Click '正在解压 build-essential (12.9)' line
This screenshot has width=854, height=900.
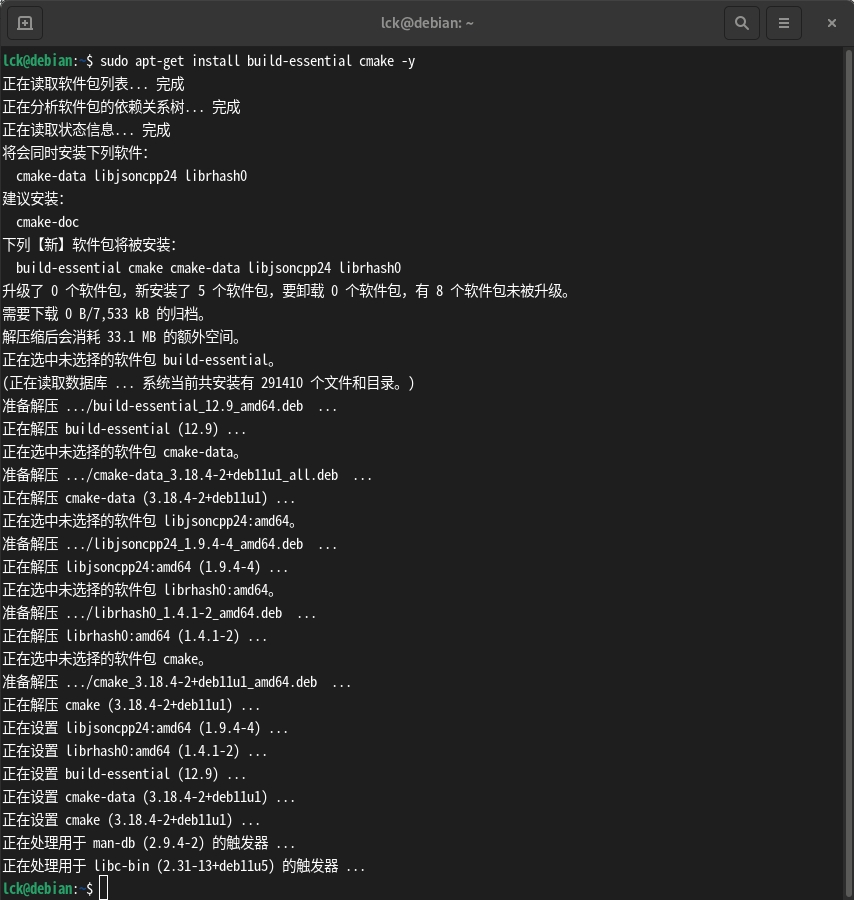point(125,429)
